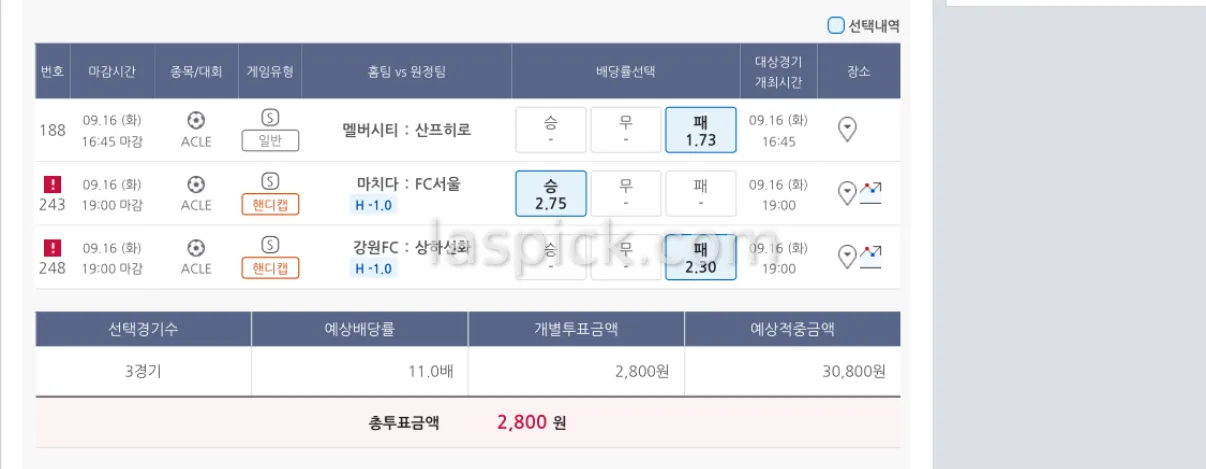Click location pin icon for match 243
Image resolution: width=1206 pixels, height=469 pixels.
pos(847,193)
